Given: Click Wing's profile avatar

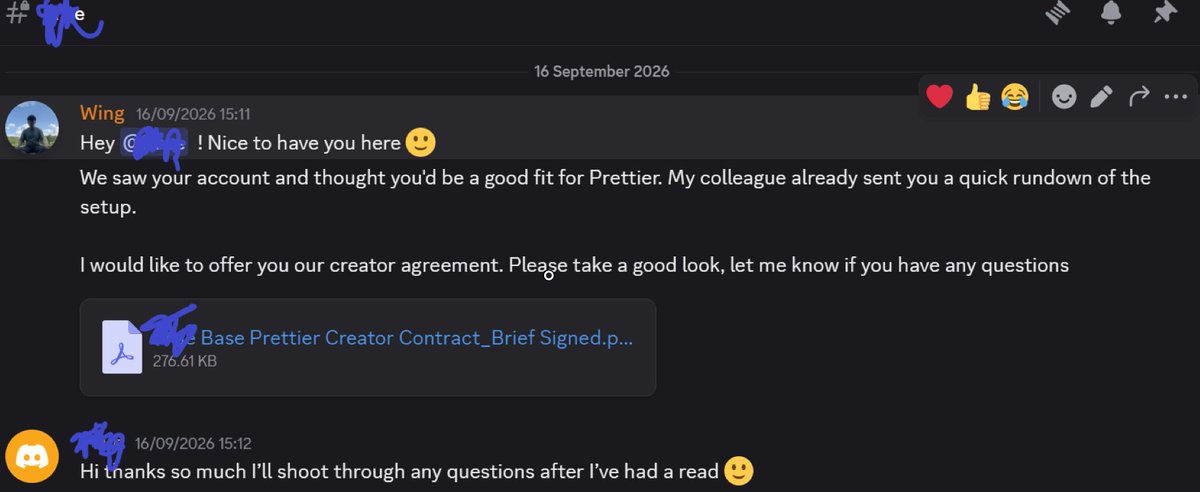Looking at the screenshot, I should pyautogui.click(x=32, y=127).
